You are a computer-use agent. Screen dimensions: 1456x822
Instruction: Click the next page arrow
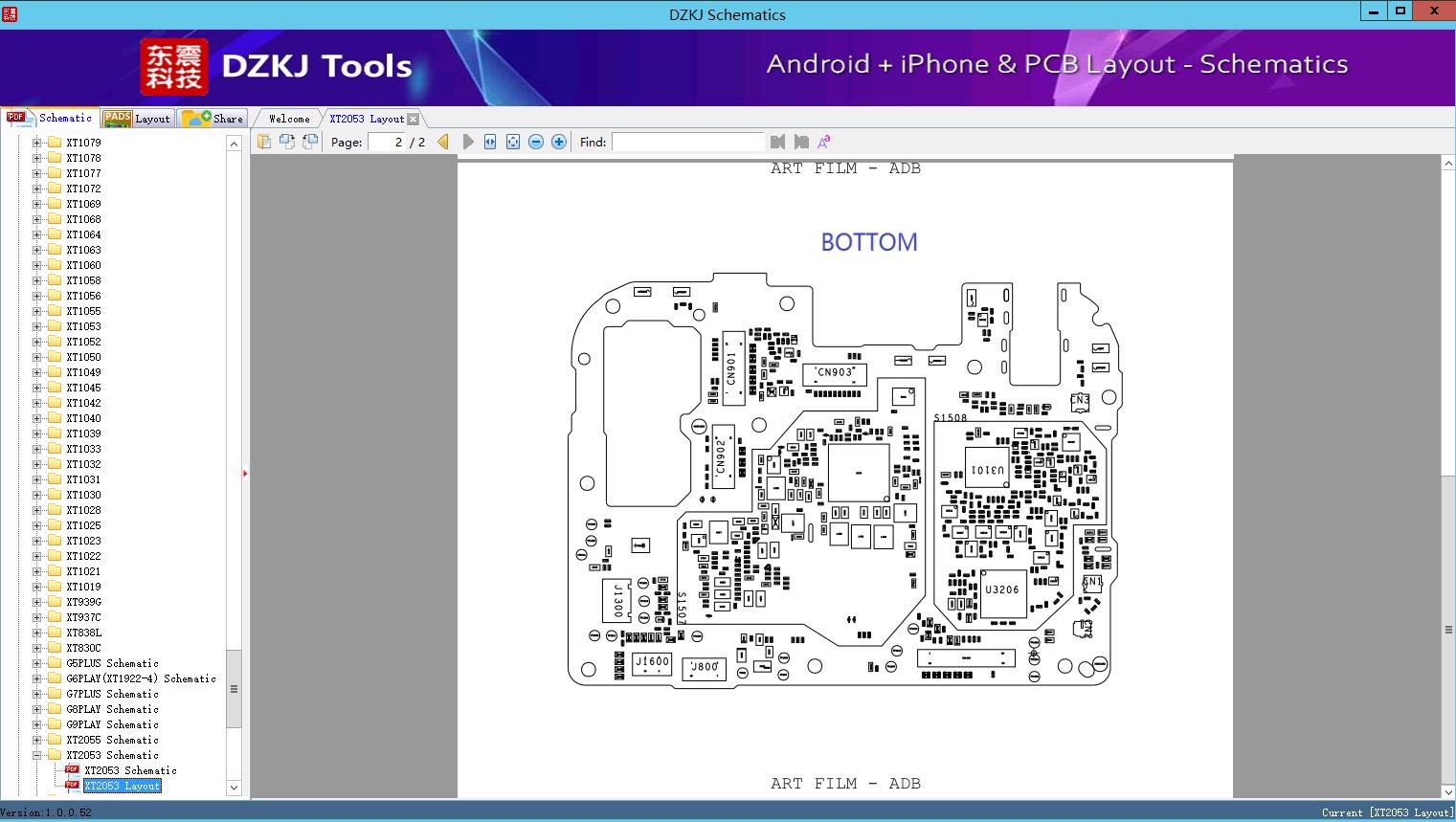tap(467, 142)
